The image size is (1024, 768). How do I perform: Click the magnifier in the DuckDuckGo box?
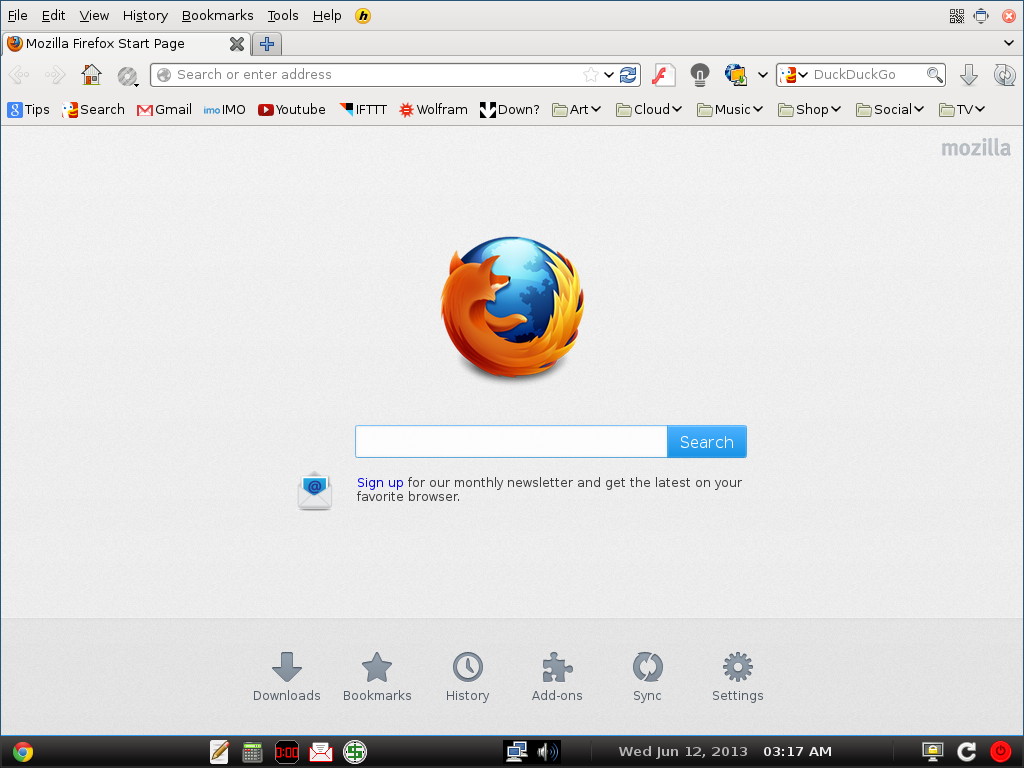(935, 75)
